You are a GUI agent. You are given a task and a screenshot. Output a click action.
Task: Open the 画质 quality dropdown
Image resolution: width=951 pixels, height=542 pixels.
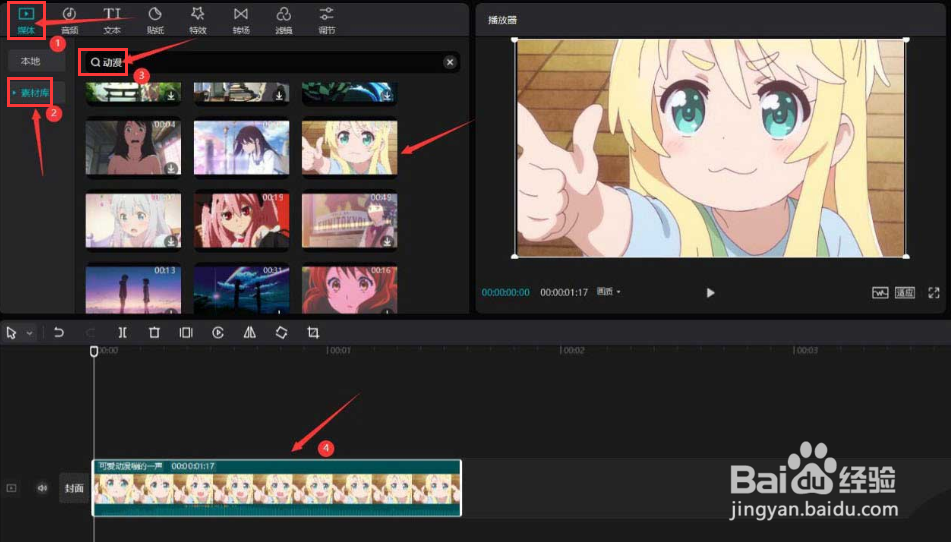click(608, 292)
